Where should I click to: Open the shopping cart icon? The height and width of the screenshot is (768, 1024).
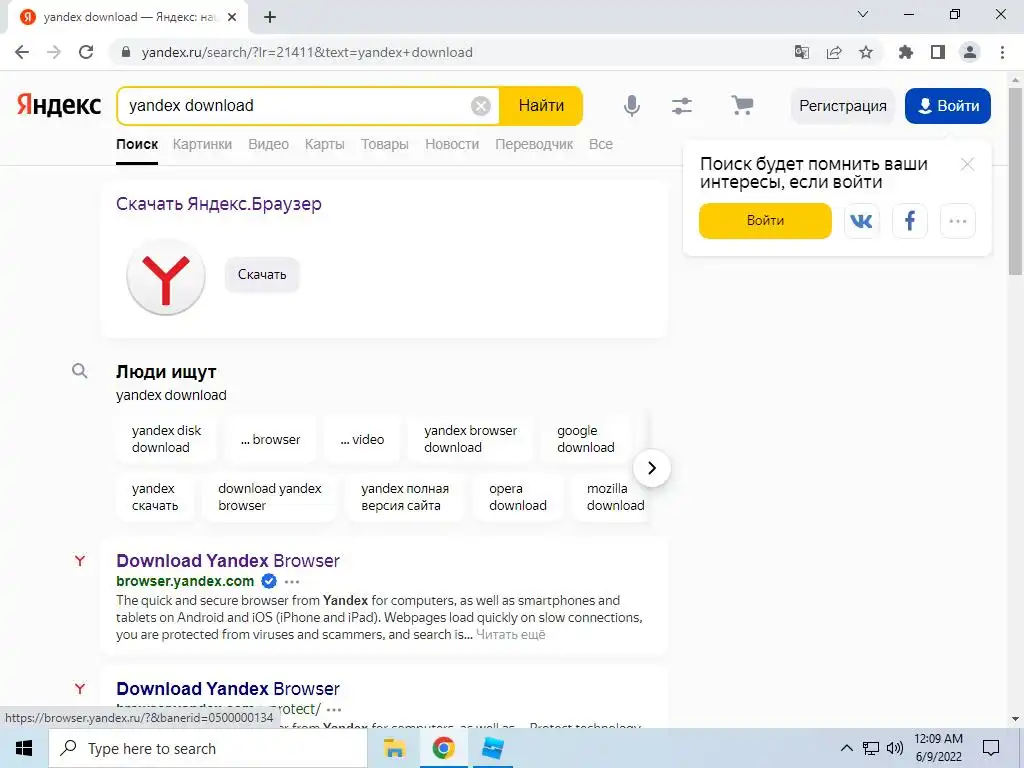(742, 105)
